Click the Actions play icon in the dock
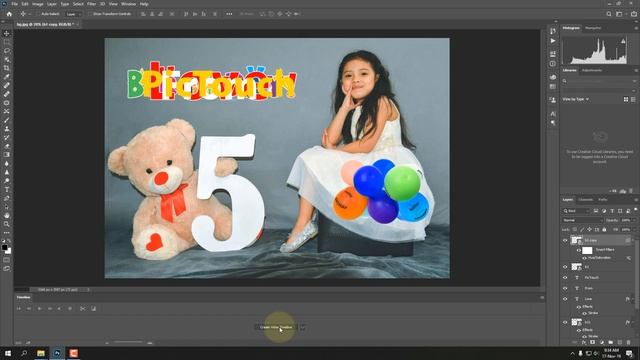The height and width of the screenshot is (360, 640). (553, 41)
